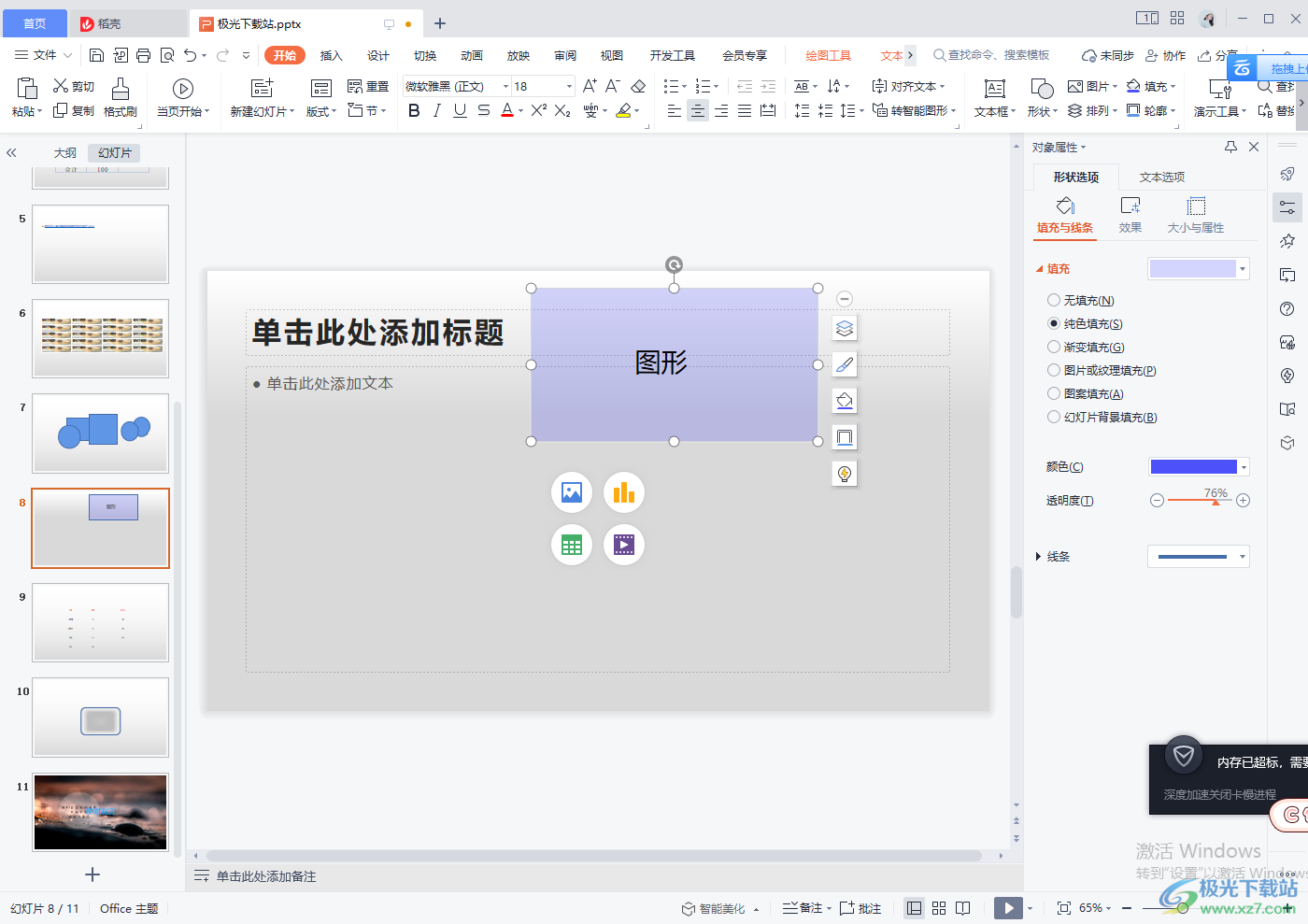Image resolution: width=1308 pixels, height=924 pixels.
Task: Select Gradient Fill (渐变填充) option
Action: (1086, 348)
